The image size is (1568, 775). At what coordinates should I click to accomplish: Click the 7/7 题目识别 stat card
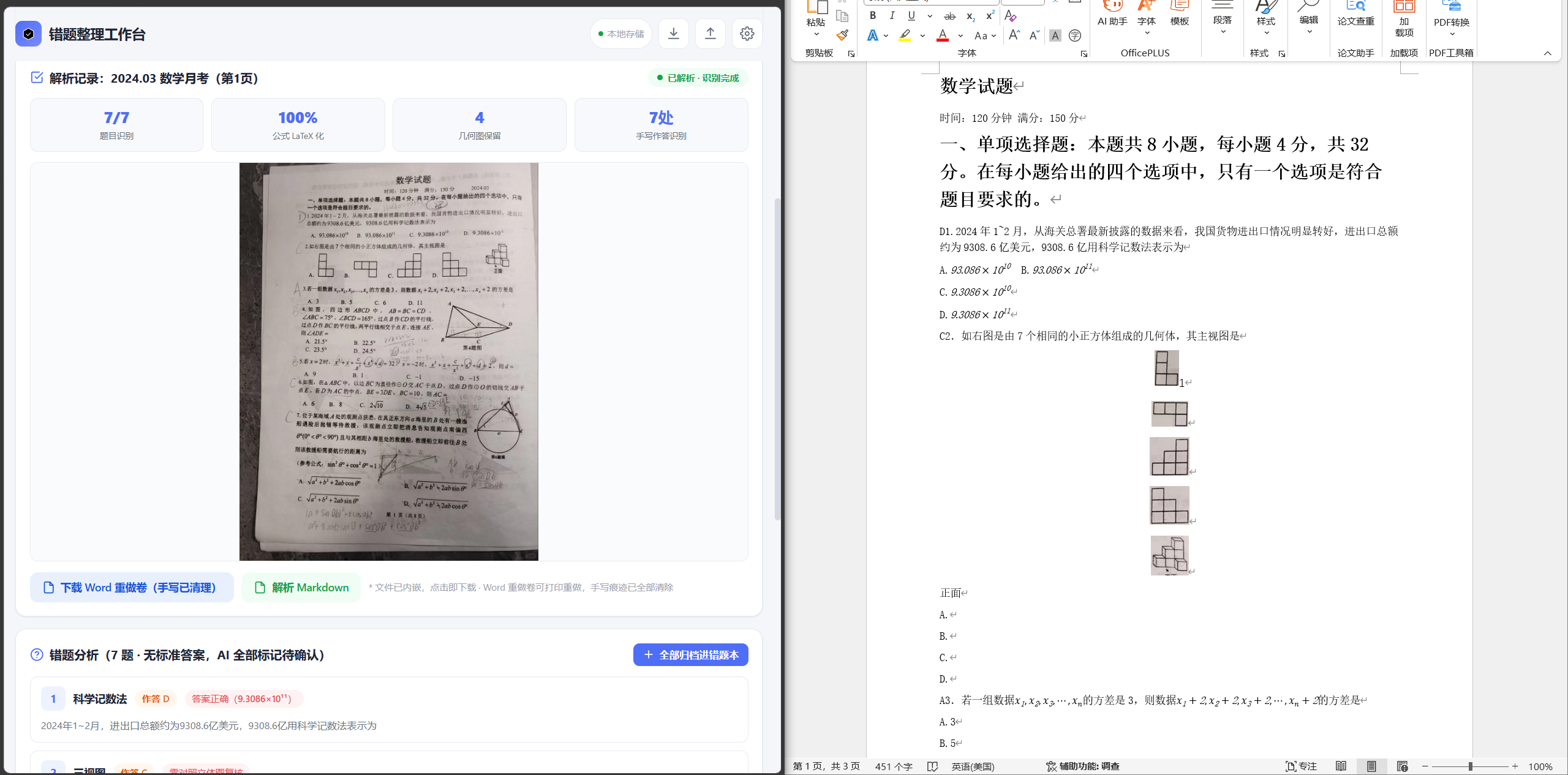tap(116, 125)
